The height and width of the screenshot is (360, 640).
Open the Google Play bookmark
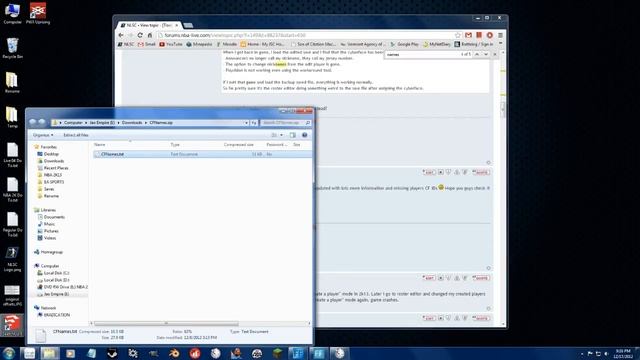point(404,44)
